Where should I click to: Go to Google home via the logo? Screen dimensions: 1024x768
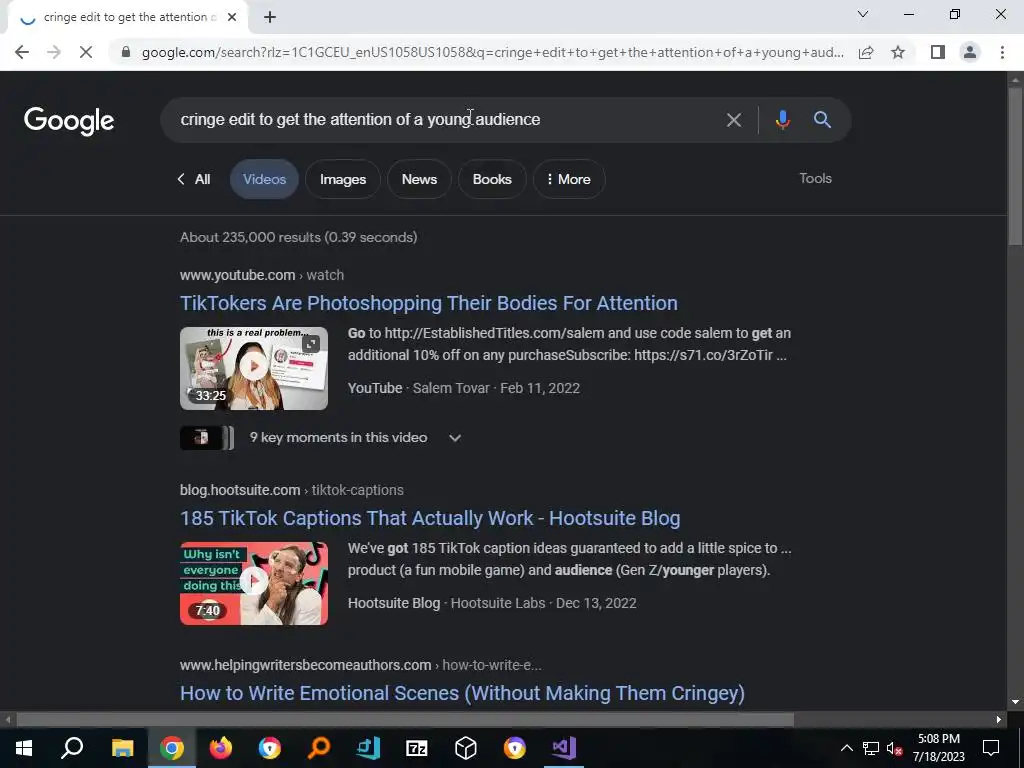click(x=69, y=121)
